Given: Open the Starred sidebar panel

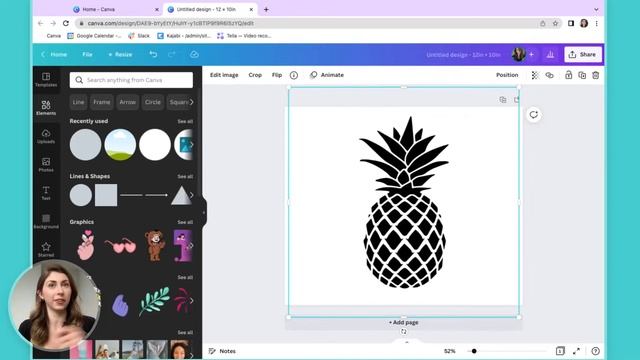Looking at the screenshot, I should tap(46, 249).
